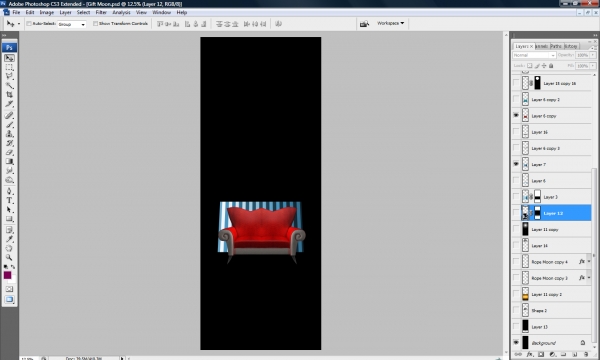This screenshot has height=360, width=600.
Task: Expand effects of Rope Moon copy 3
Action: pyautogui.click(x=589, y=278)
